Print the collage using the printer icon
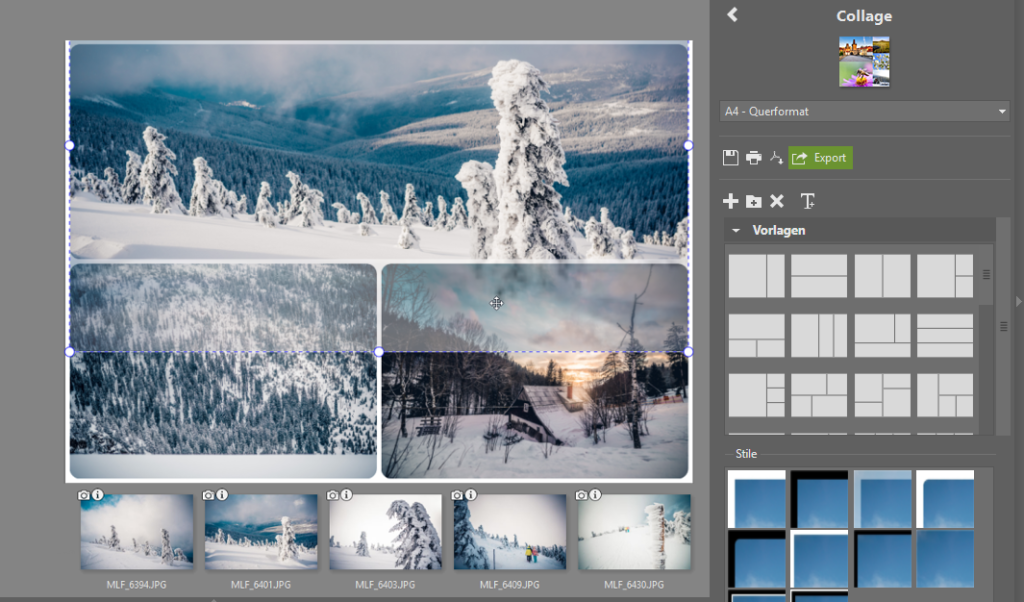This screenshot has height=602, width=1024. click(x=754, y=157)
